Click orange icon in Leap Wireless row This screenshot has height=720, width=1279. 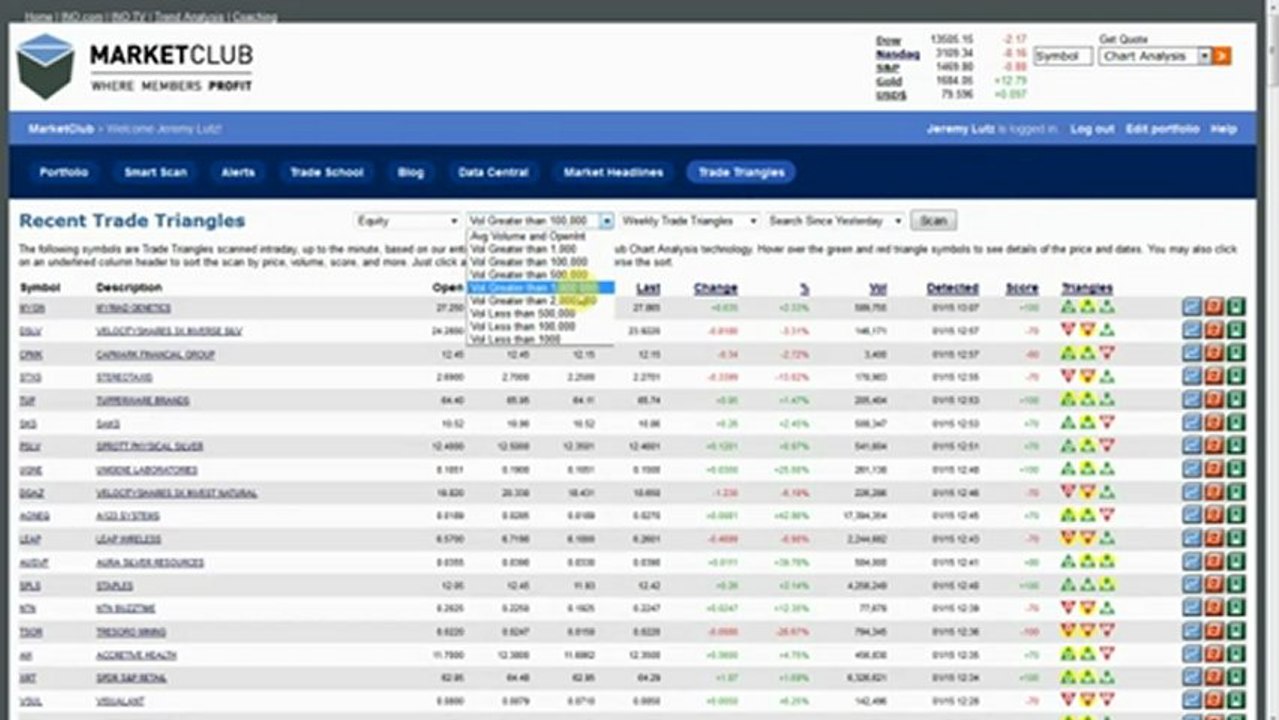[1214, 539]
